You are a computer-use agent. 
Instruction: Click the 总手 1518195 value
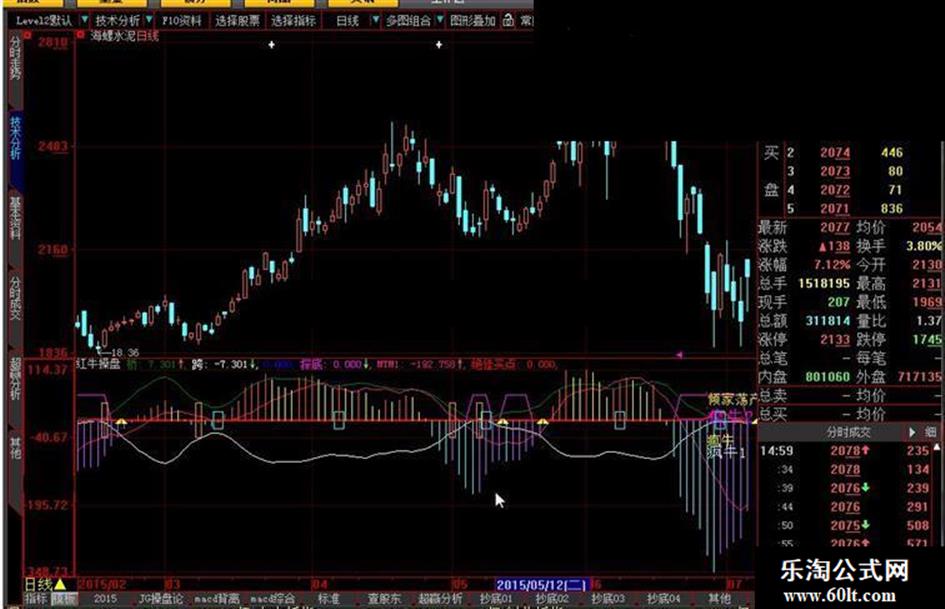tap(824, 283)
